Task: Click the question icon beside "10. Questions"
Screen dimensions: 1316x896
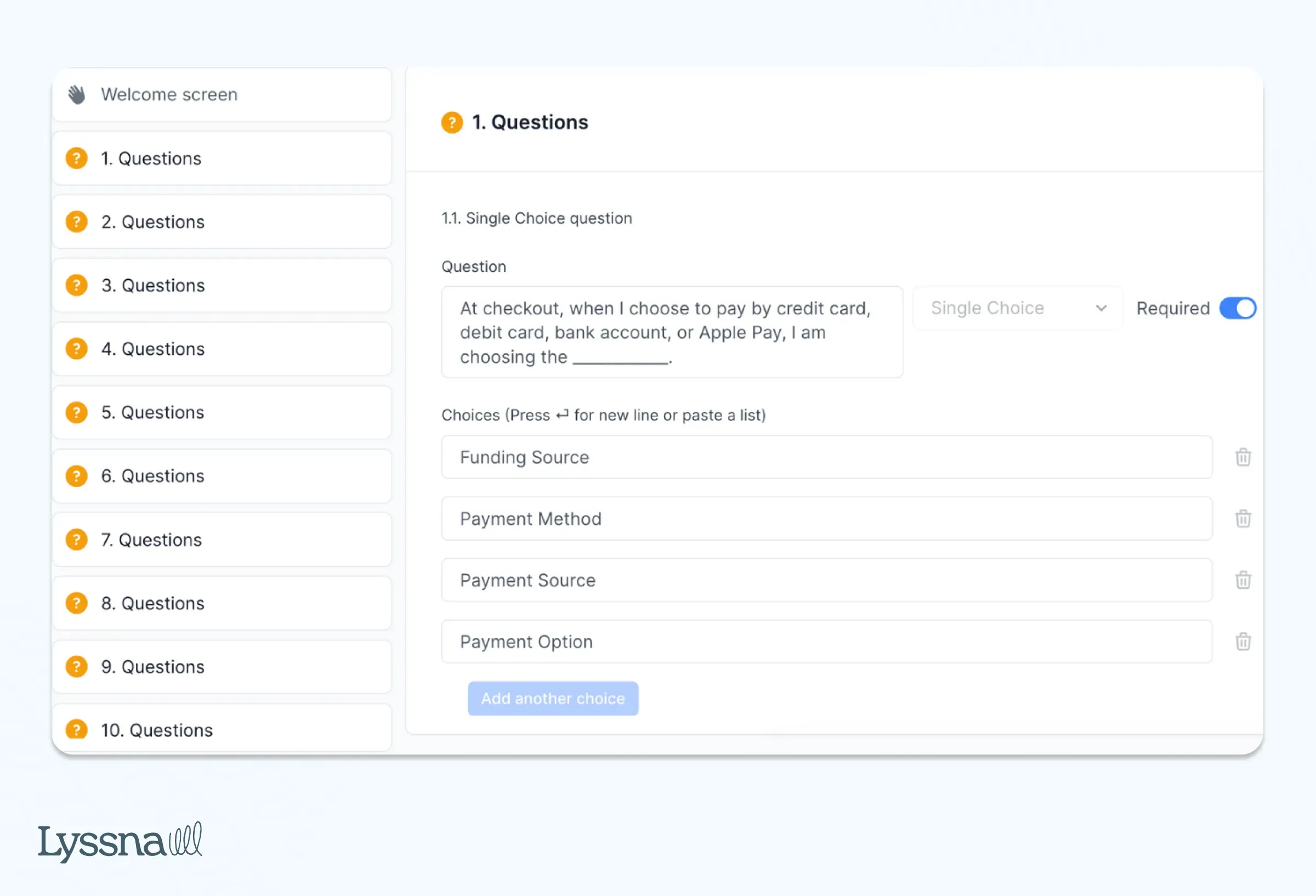Action: pyautogui.click(x=76, y=729)
